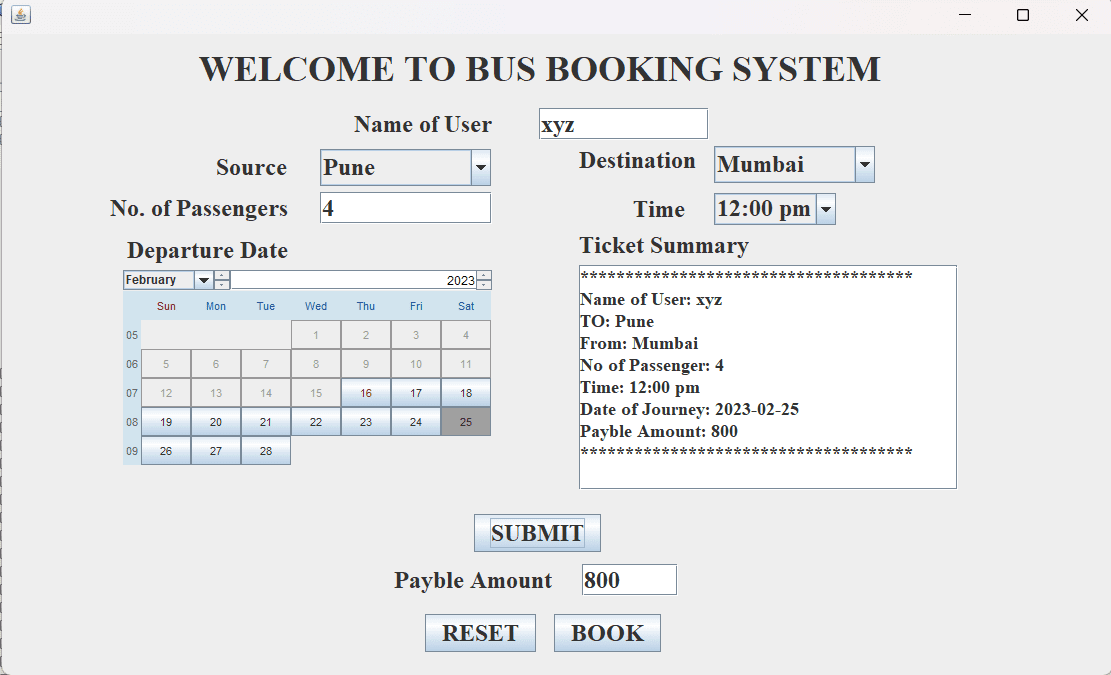Select February 16 on the calendar
The height and width of the screenshot is (675, 1111).
click(366, 393)
